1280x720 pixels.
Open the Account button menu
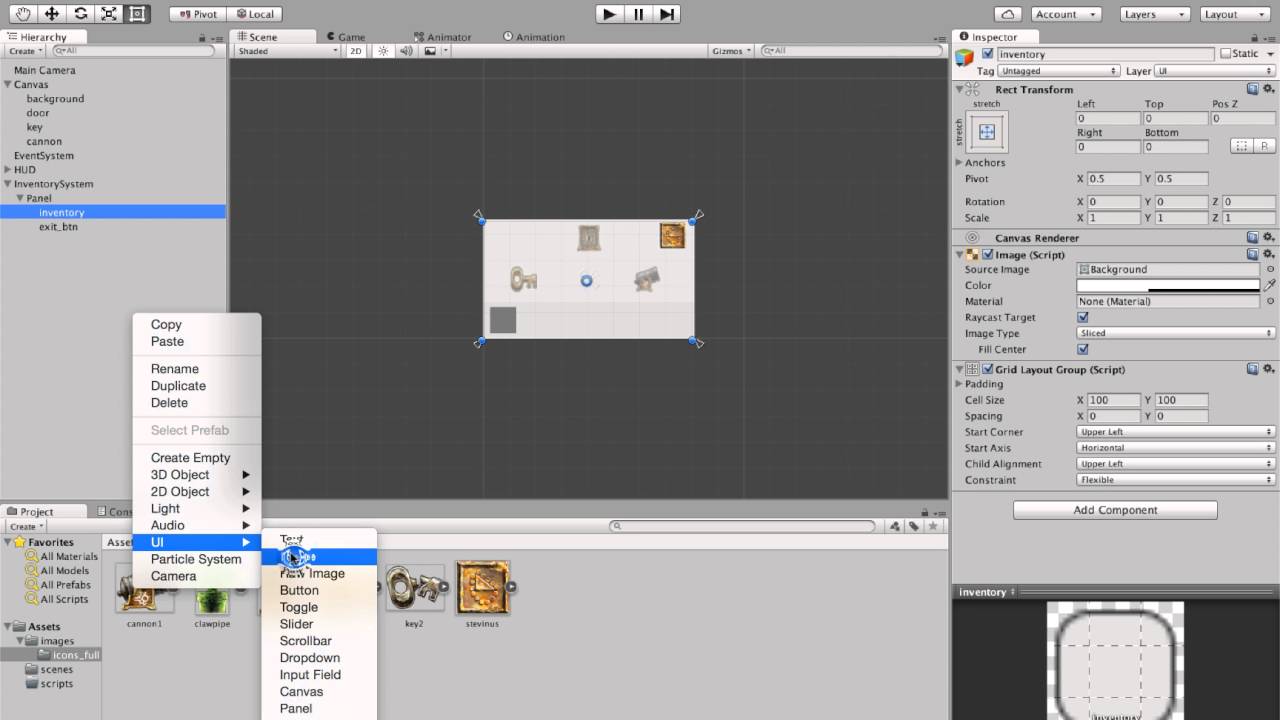point(1064,14)
